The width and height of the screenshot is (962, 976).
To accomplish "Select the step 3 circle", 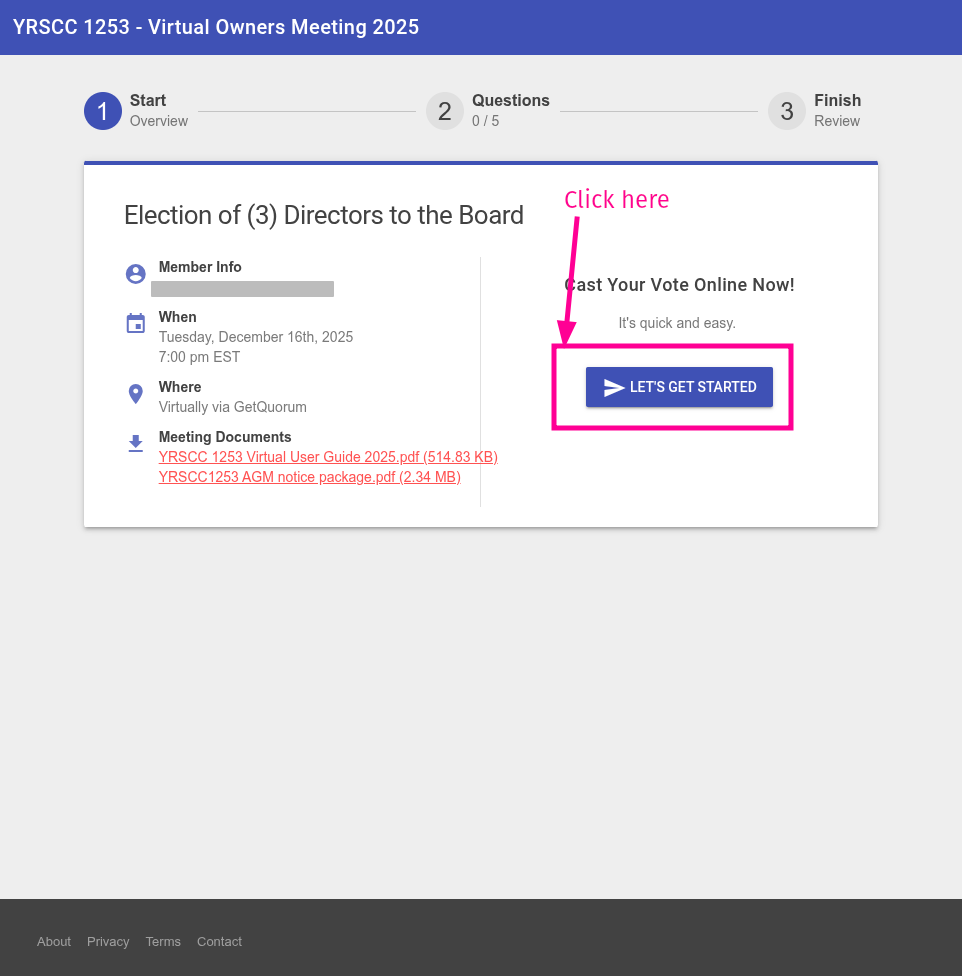I will click(x=786, y=111).
